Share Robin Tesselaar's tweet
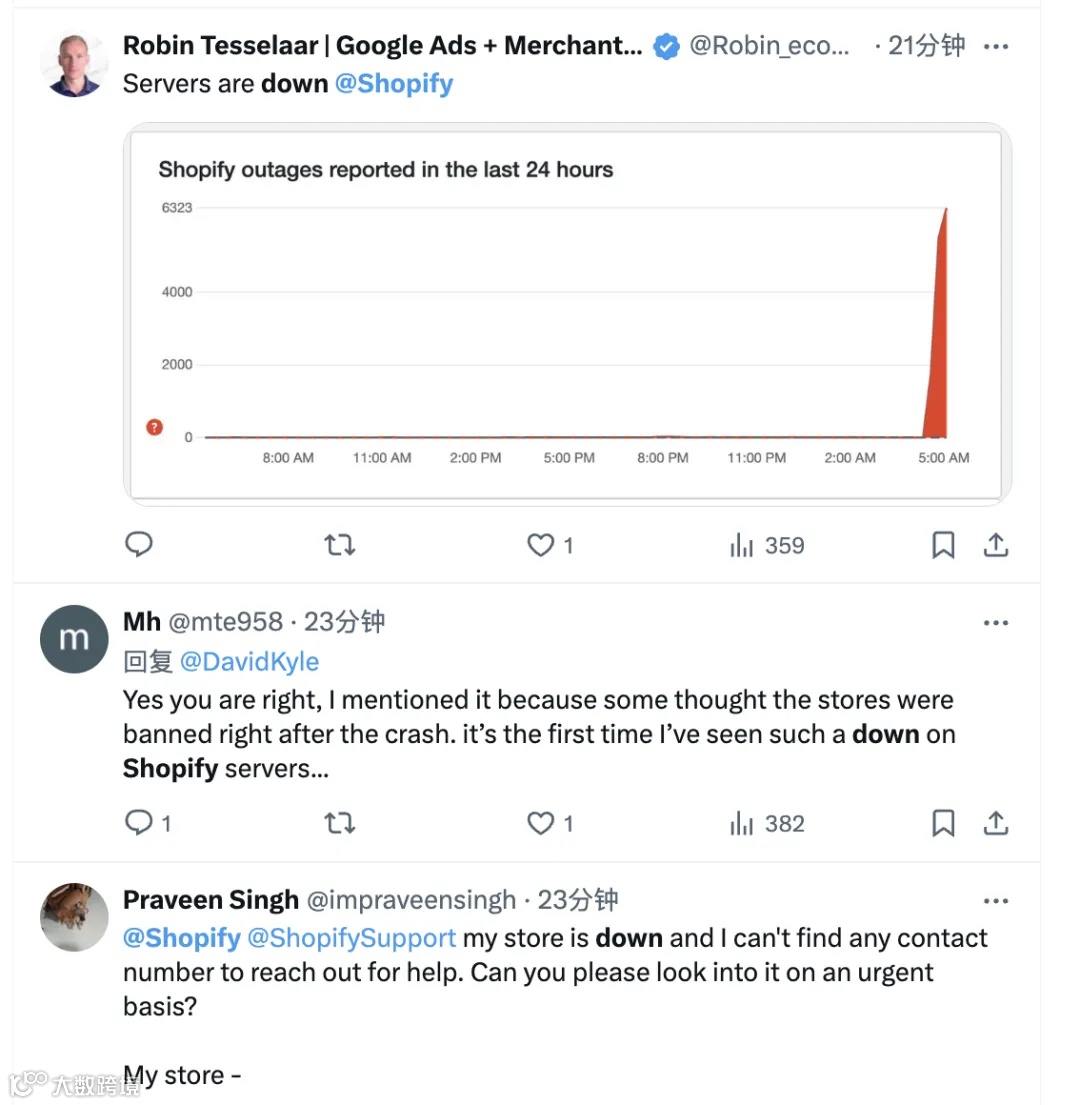 (996, 545)
